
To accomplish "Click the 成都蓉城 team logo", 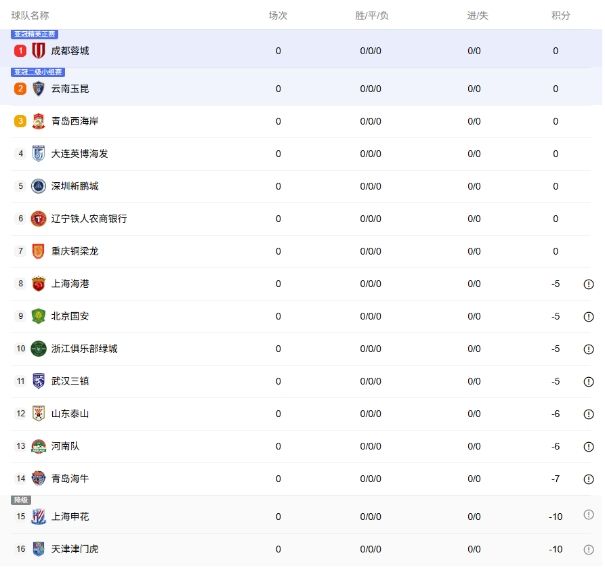I will [x=38, y=50].
